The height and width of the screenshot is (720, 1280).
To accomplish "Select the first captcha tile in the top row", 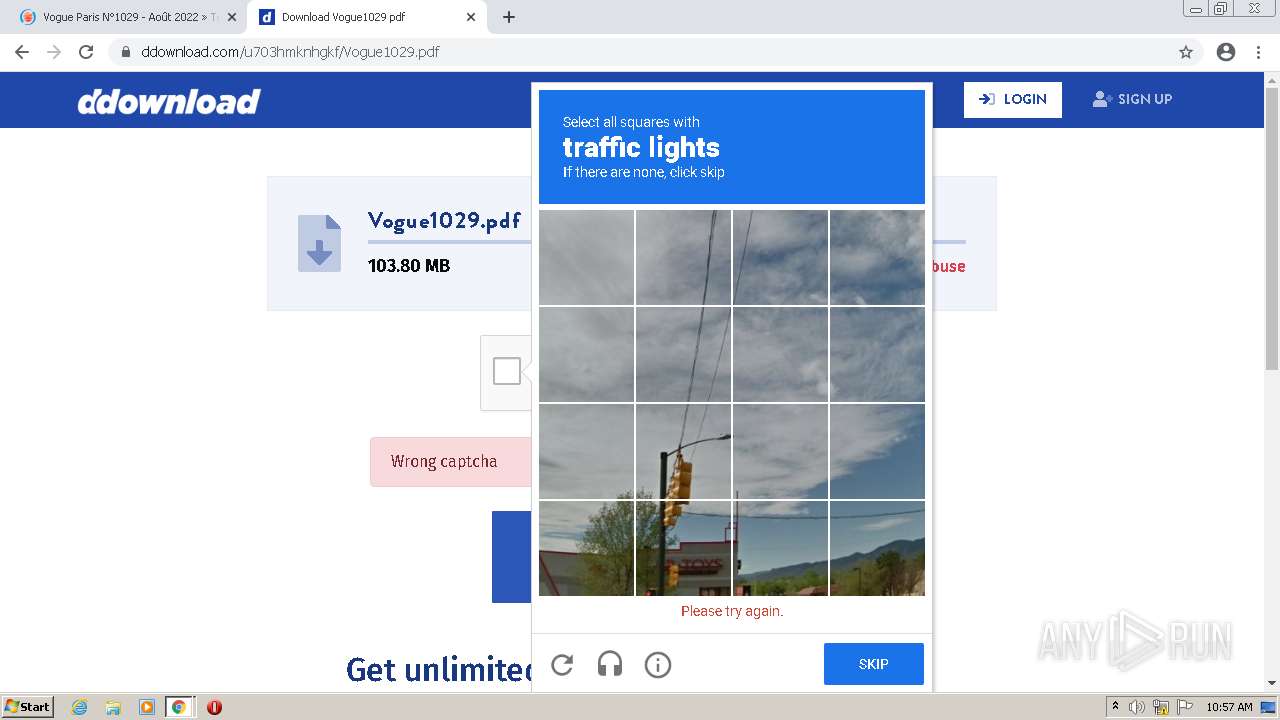I will [586, 257].
